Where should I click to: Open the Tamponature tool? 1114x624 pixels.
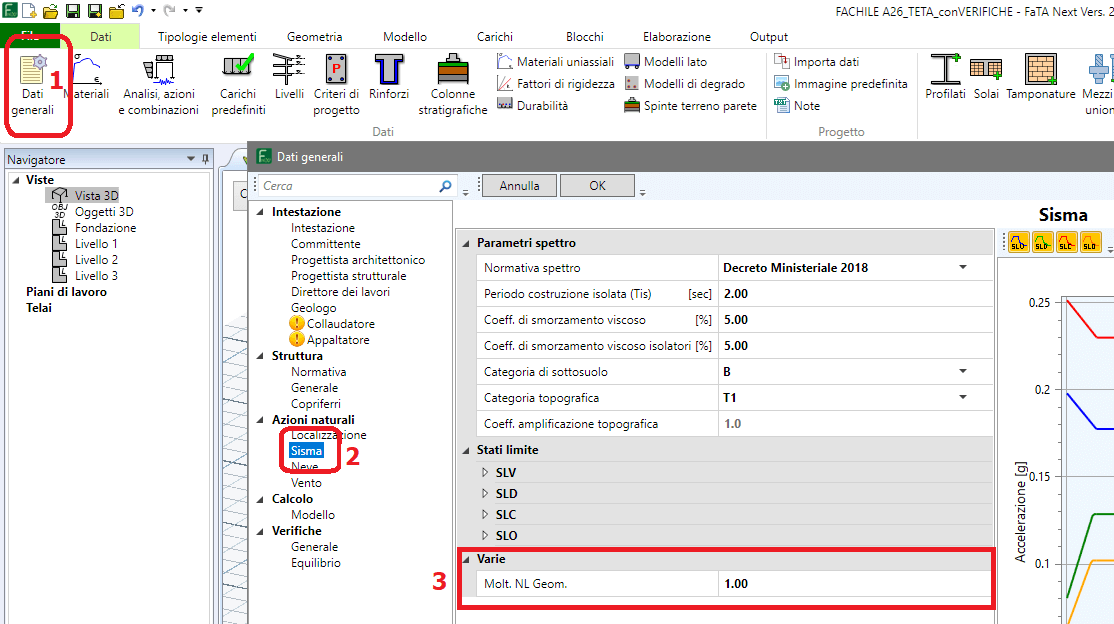[1041, 77]
